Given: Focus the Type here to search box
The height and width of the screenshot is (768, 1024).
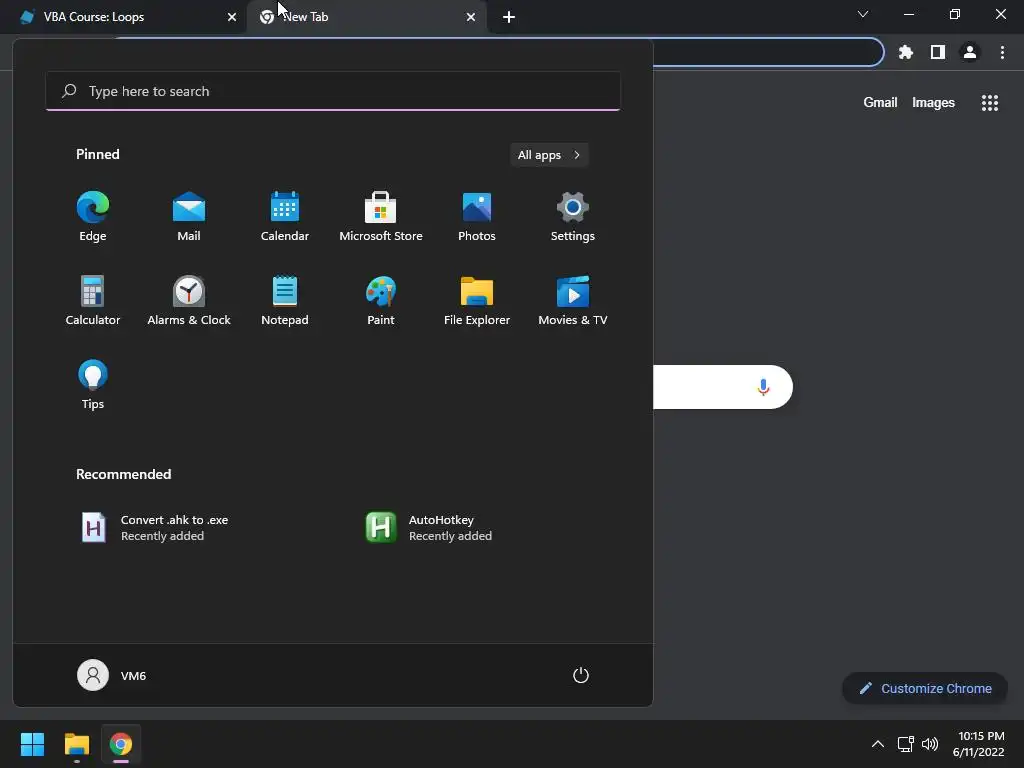Looking at the screenshot, I should 333,91.
